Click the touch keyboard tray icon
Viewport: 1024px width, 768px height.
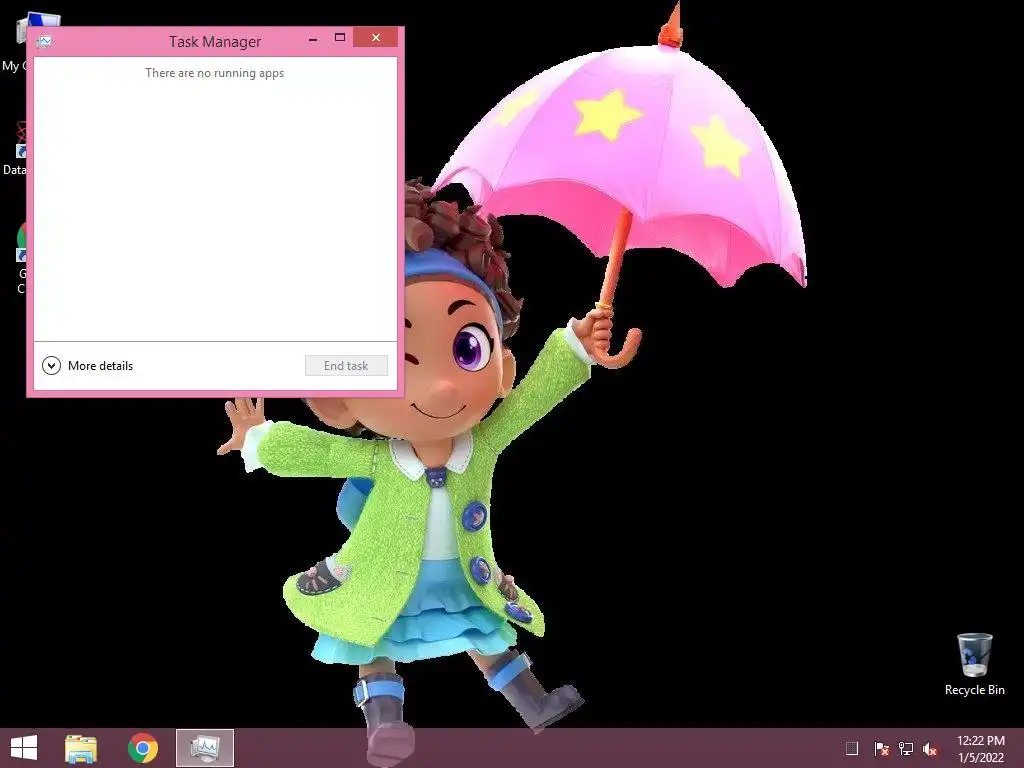click(852, 748)
